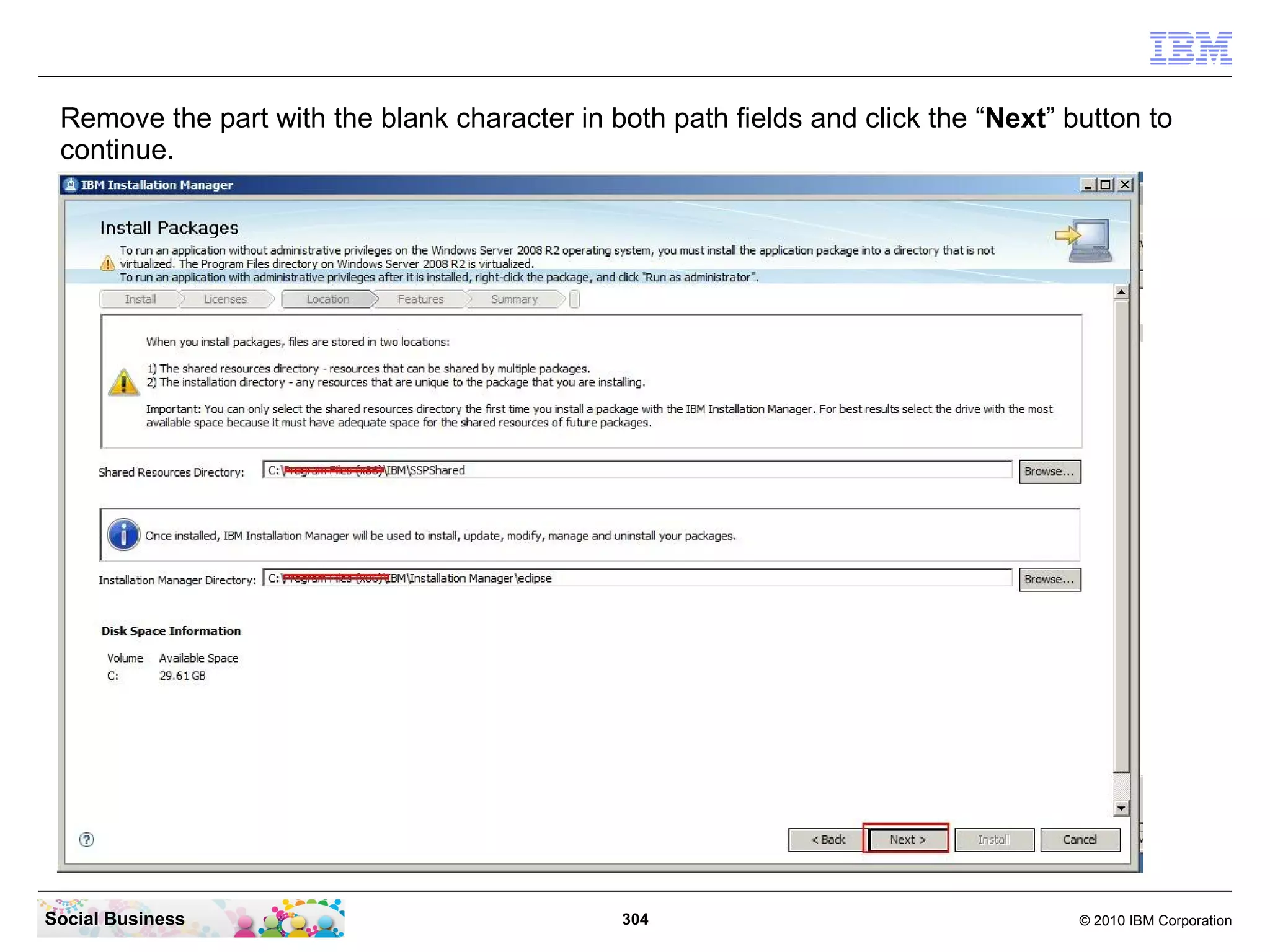
Task: Click the '29.61 GB' available space value
Action: coord(182,676)
